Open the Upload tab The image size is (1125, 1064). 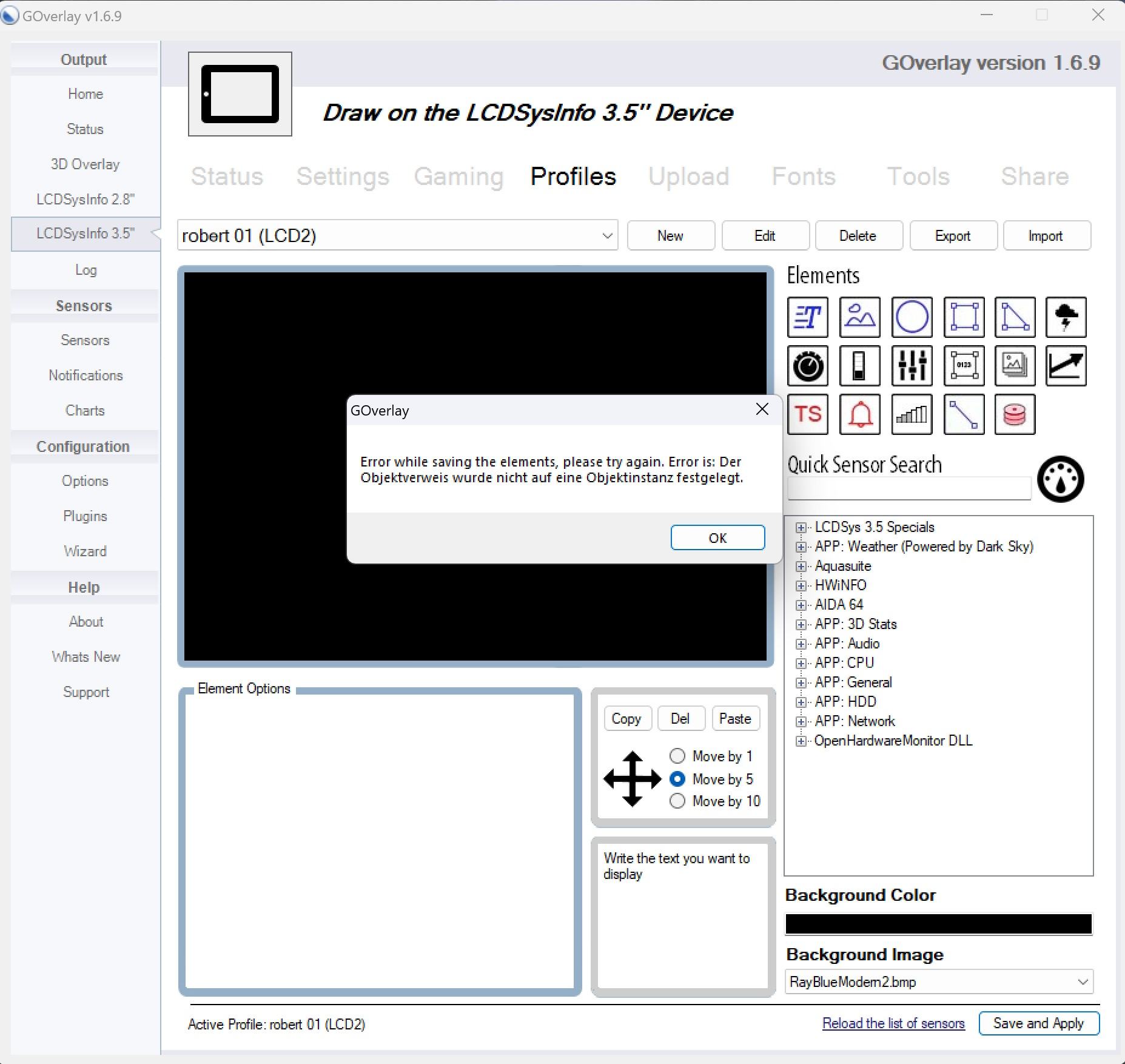pos(688,177)
